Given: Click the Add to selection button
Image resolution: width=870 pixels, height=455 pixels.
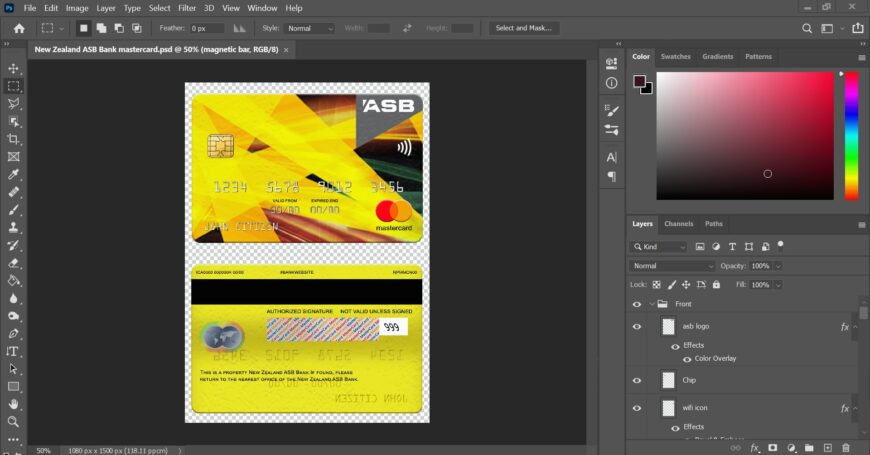Looking at the screenshot, I should pos(101,28).
